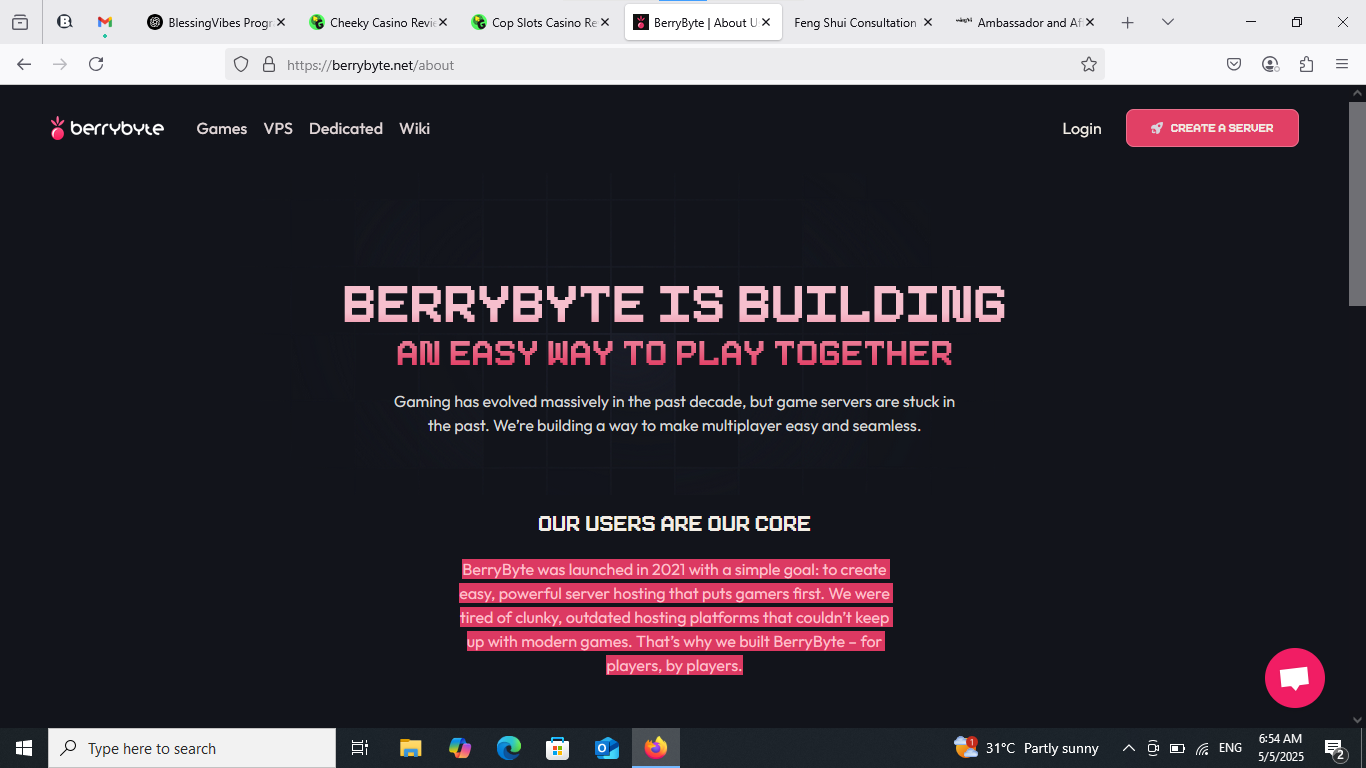Click the 'An Easy Way To Play Together' subheading
Screen dimensions: 1366x768
click(674, 353)
